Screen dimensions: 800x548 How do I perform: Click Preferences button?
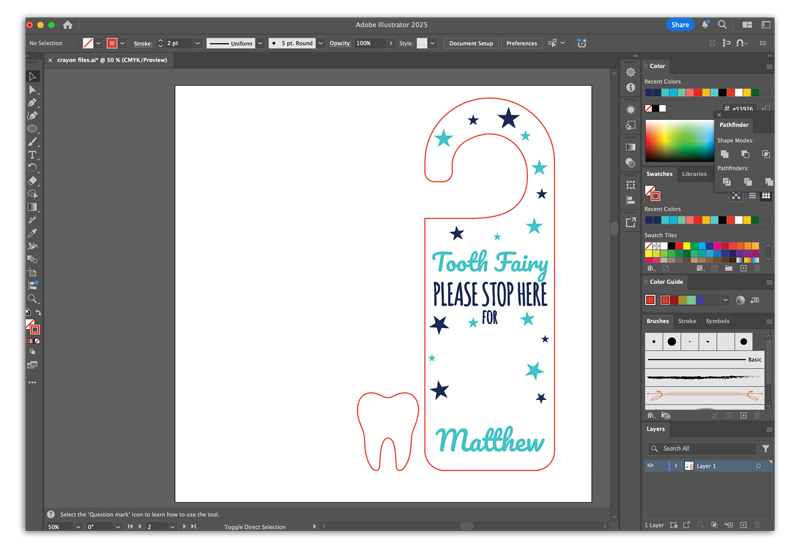click(x=521, y=43)
